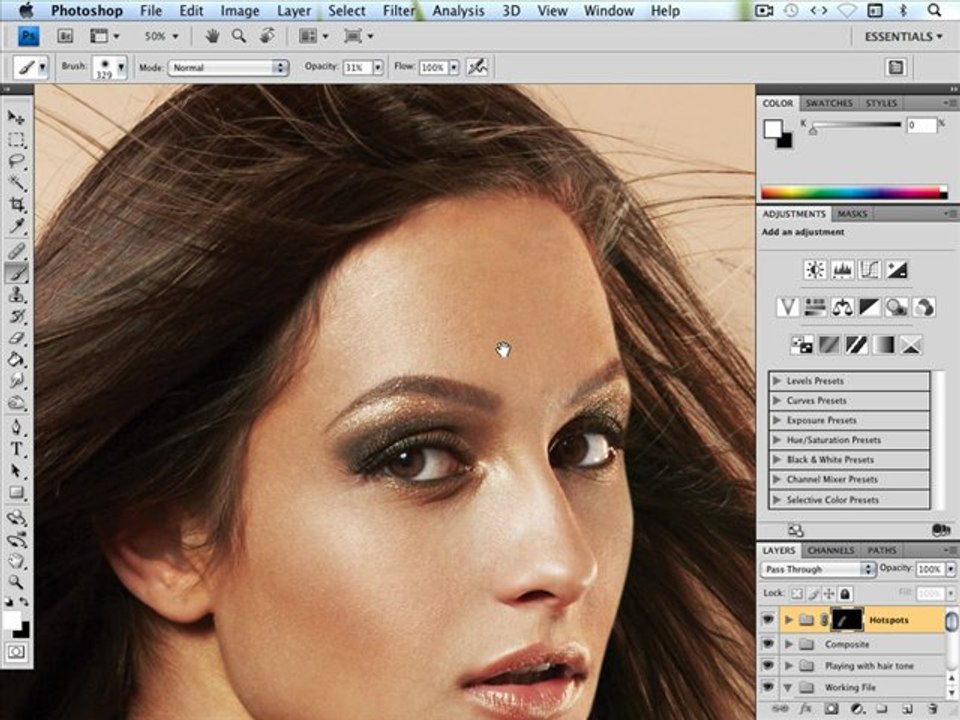The width and height of the screenshot is (960, 720).
Task: Select the Eraser tool
Action: 16,338
